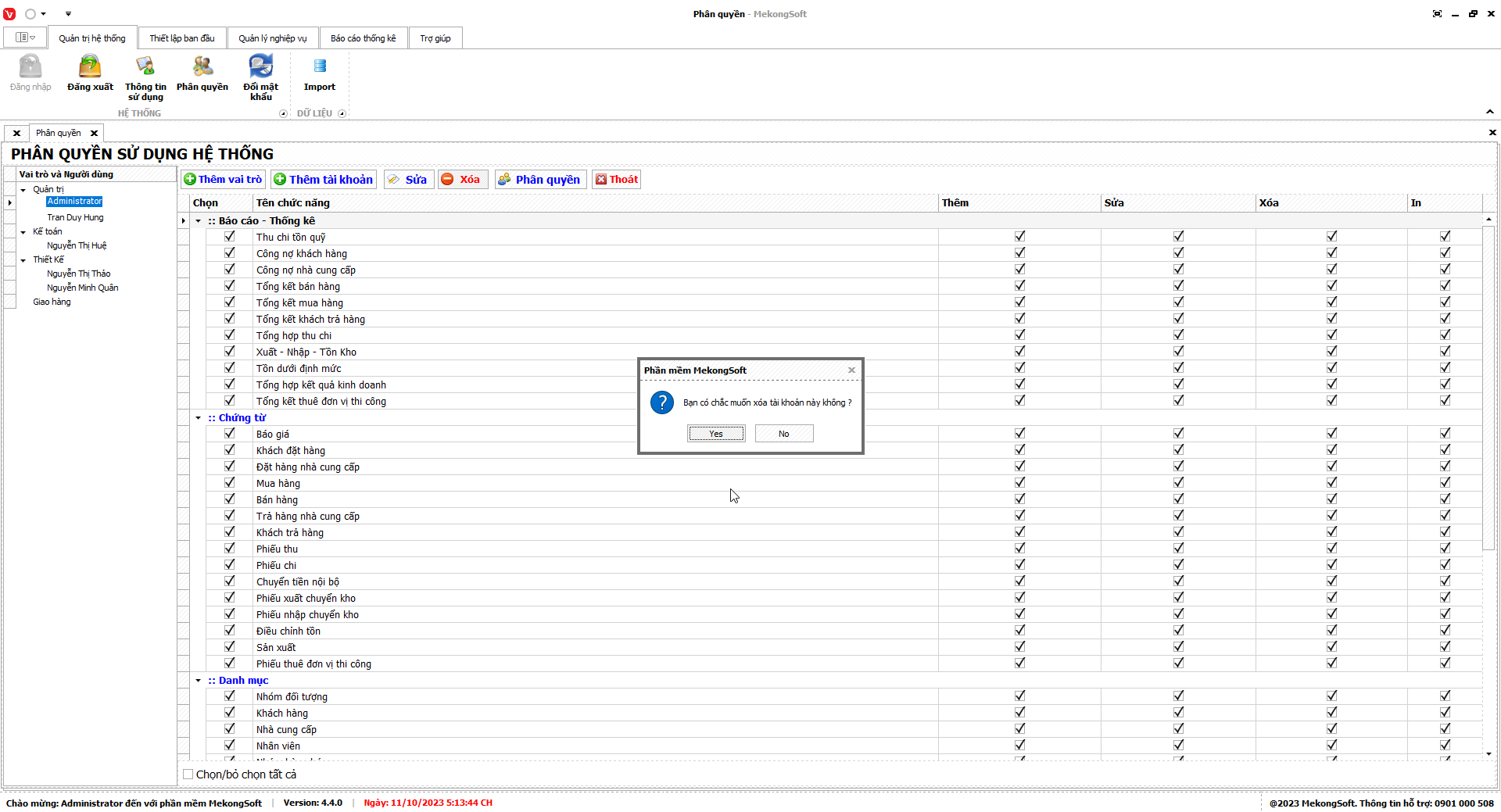Open the quick access toolbar dropdown arrow

click(x=68, y=14)
